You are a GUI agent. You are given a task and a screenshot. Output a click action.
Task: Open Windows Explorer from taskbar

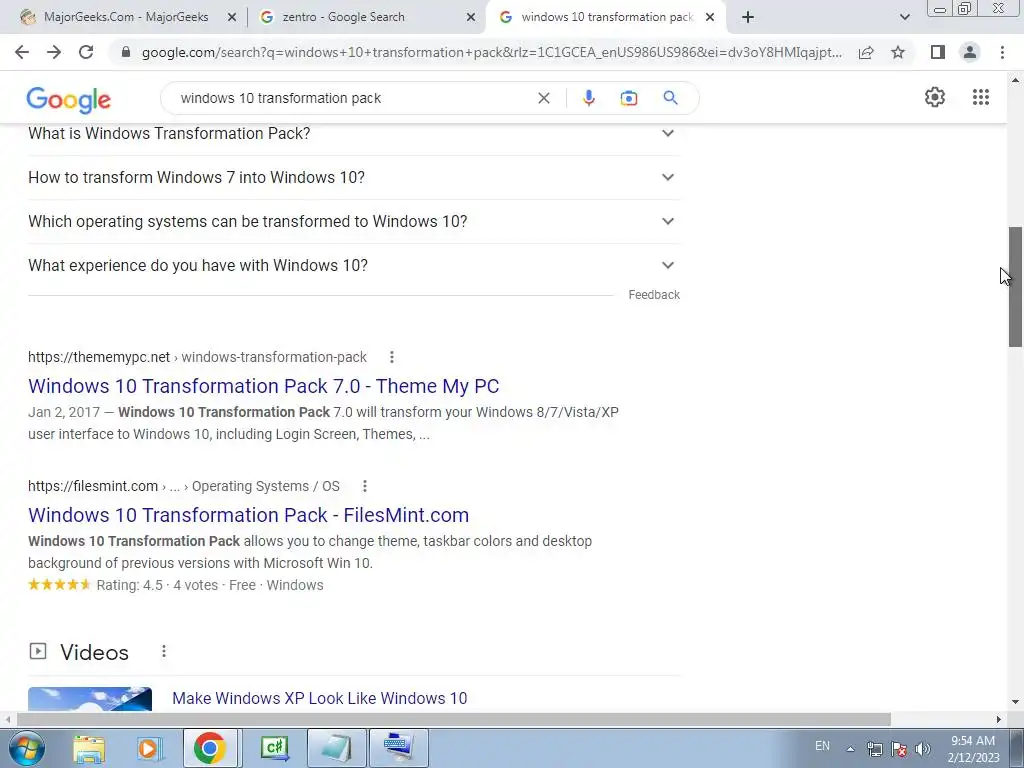(89, 748)
